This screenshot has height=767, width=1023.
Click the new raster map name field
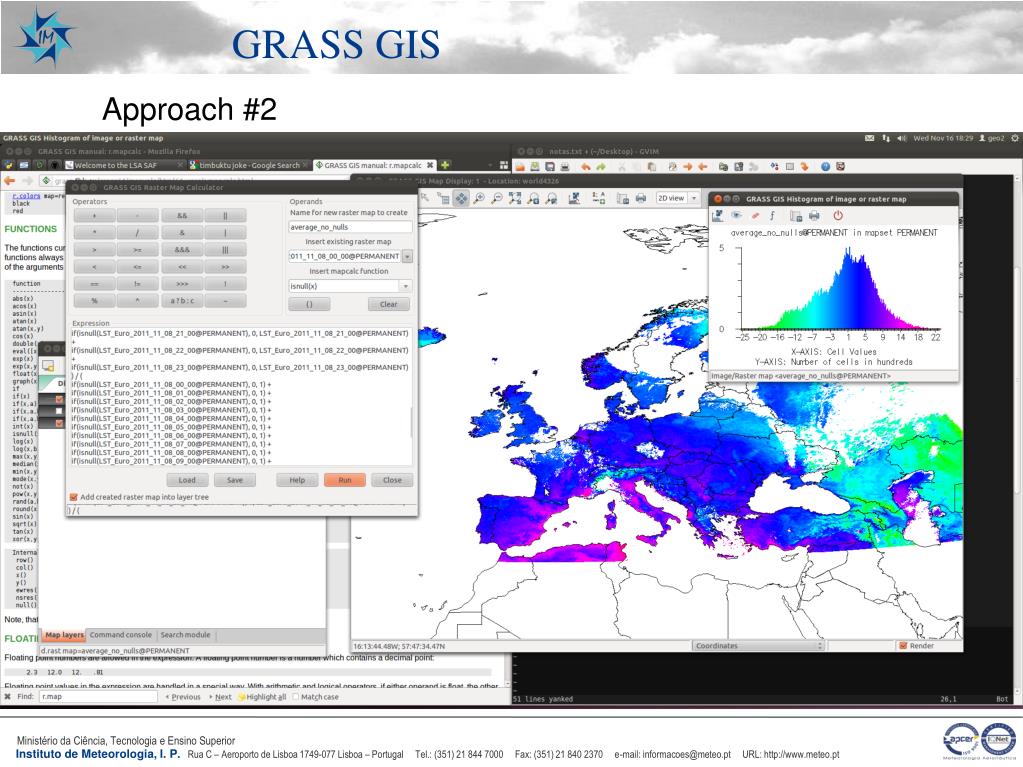point(350,227)
